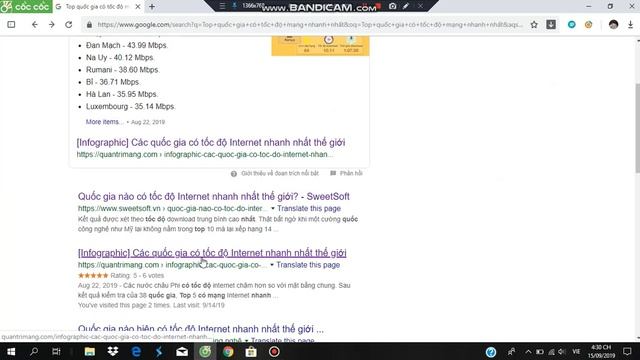Image resolution: width=640 pixels, height=360 pixels.
Task: Open the taskbar clock and date
Action: click(601, 351)
